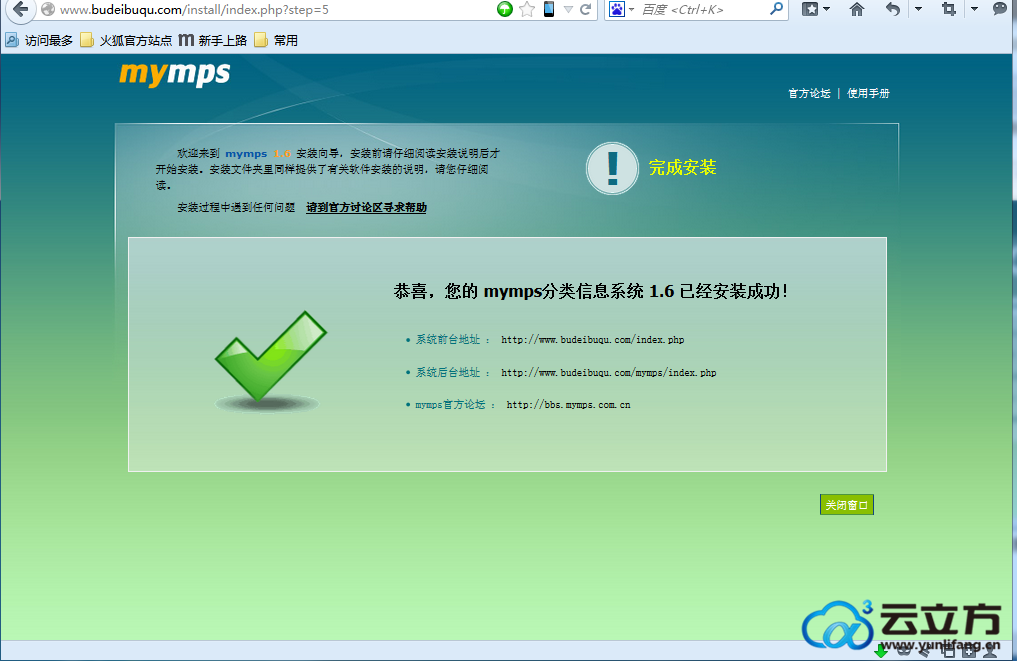The width and height of the screenshot is (1017, 661).
Task: Click the globe site identity icon
Action: pos(47,9)
